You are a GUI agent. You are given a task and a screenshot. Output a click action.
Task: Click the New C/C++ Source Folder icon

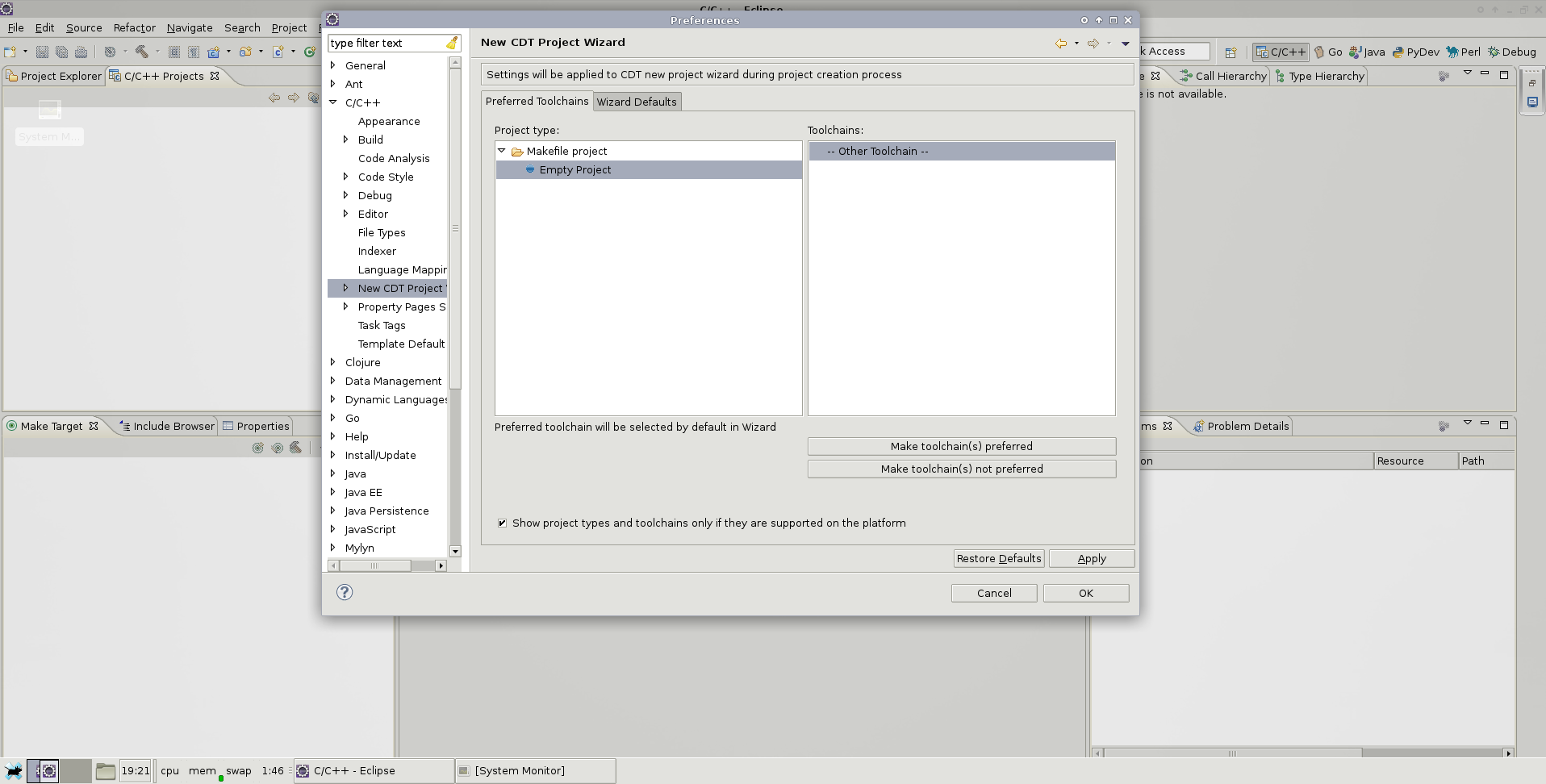(x=245, y=52)
